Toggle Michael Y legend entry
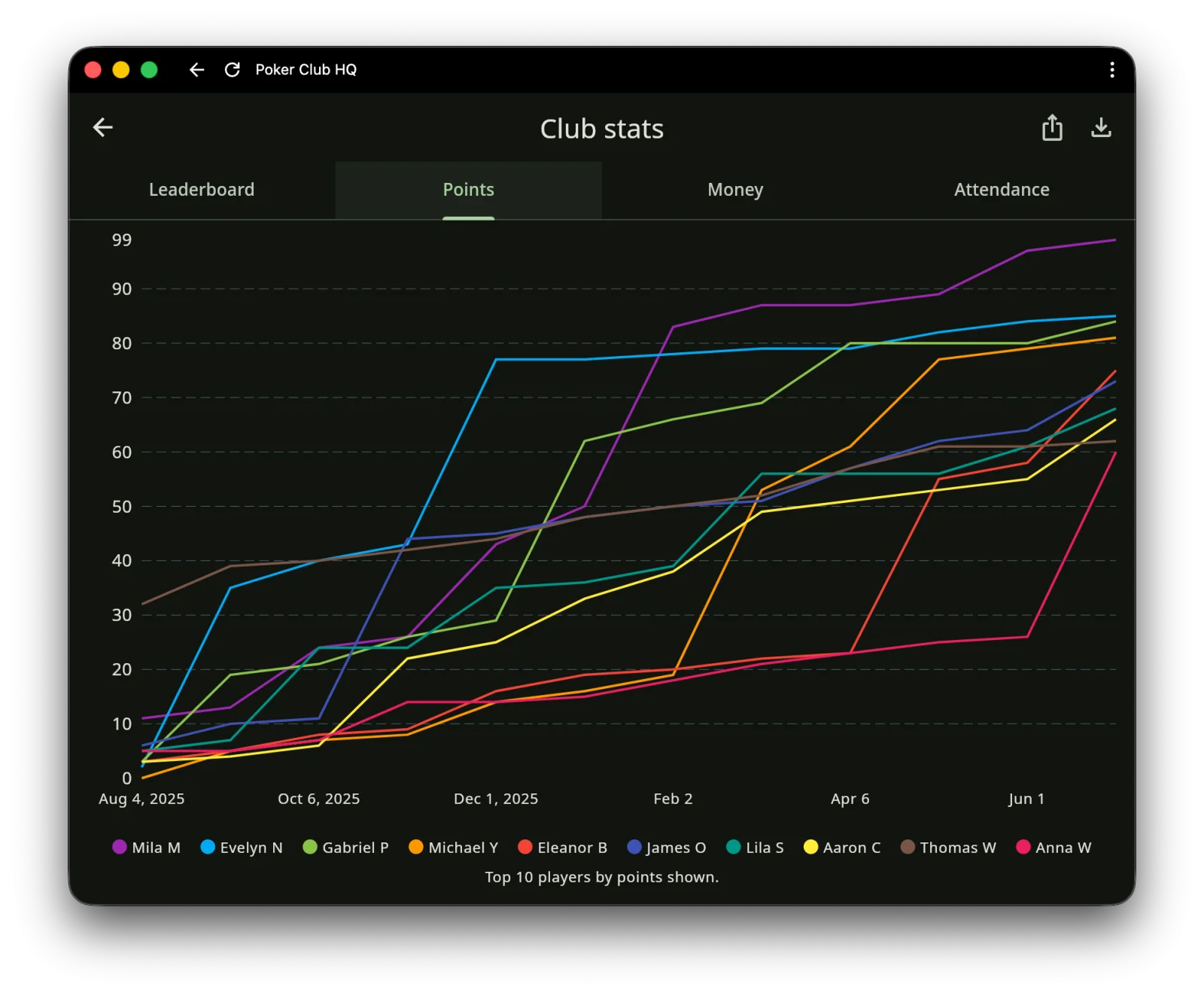This screenshot has width=1204, height=996. click(x=453, y=847)
